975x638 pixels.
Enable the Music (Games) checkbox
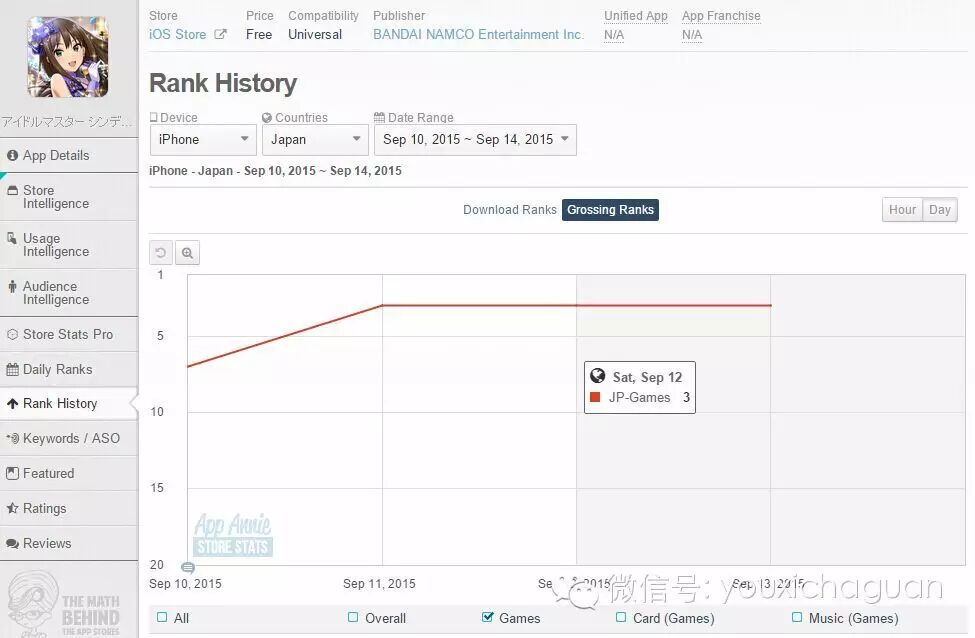tap(797, 617)
